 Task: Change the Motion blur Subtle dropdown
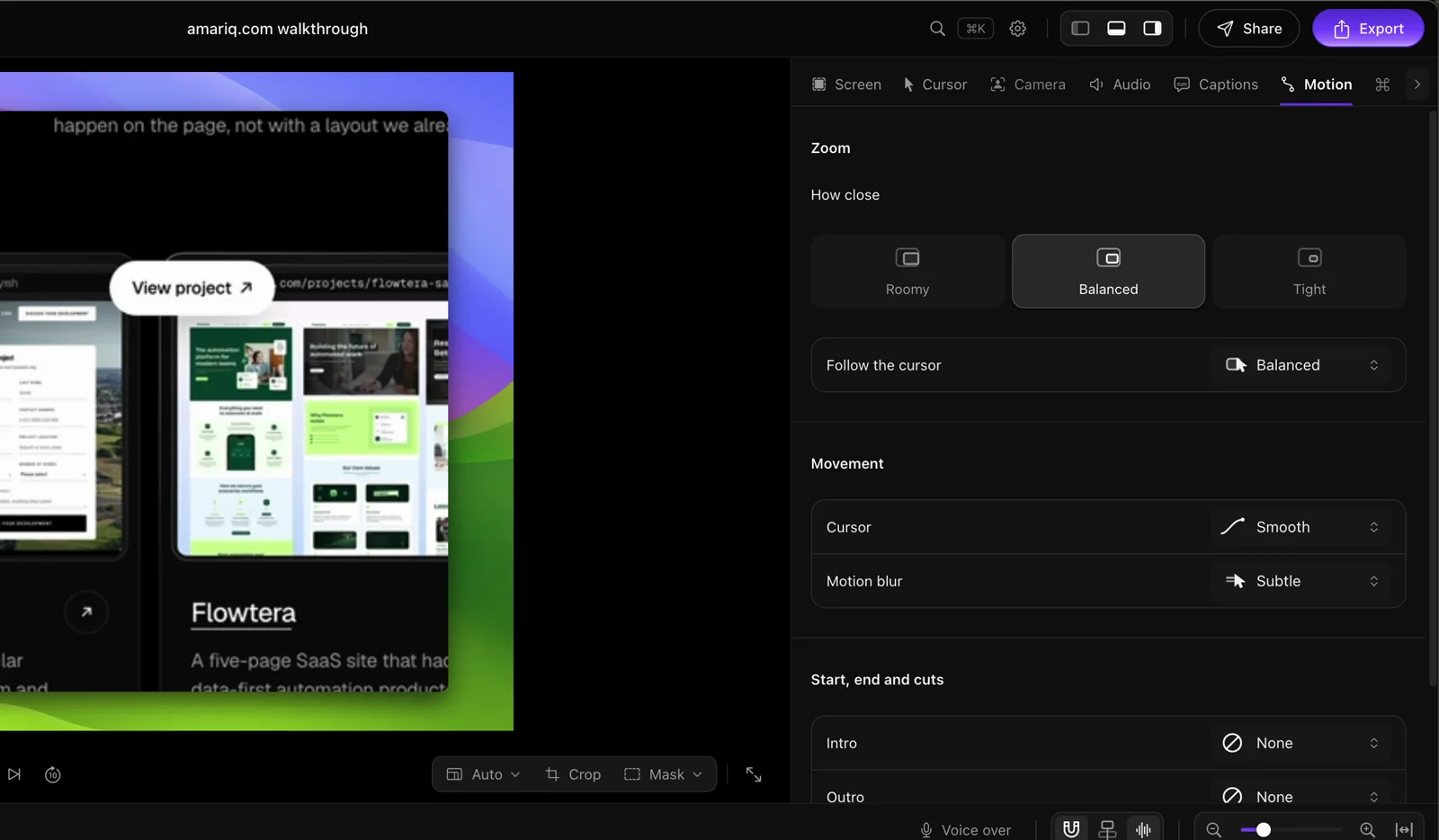coord(1301,581)
